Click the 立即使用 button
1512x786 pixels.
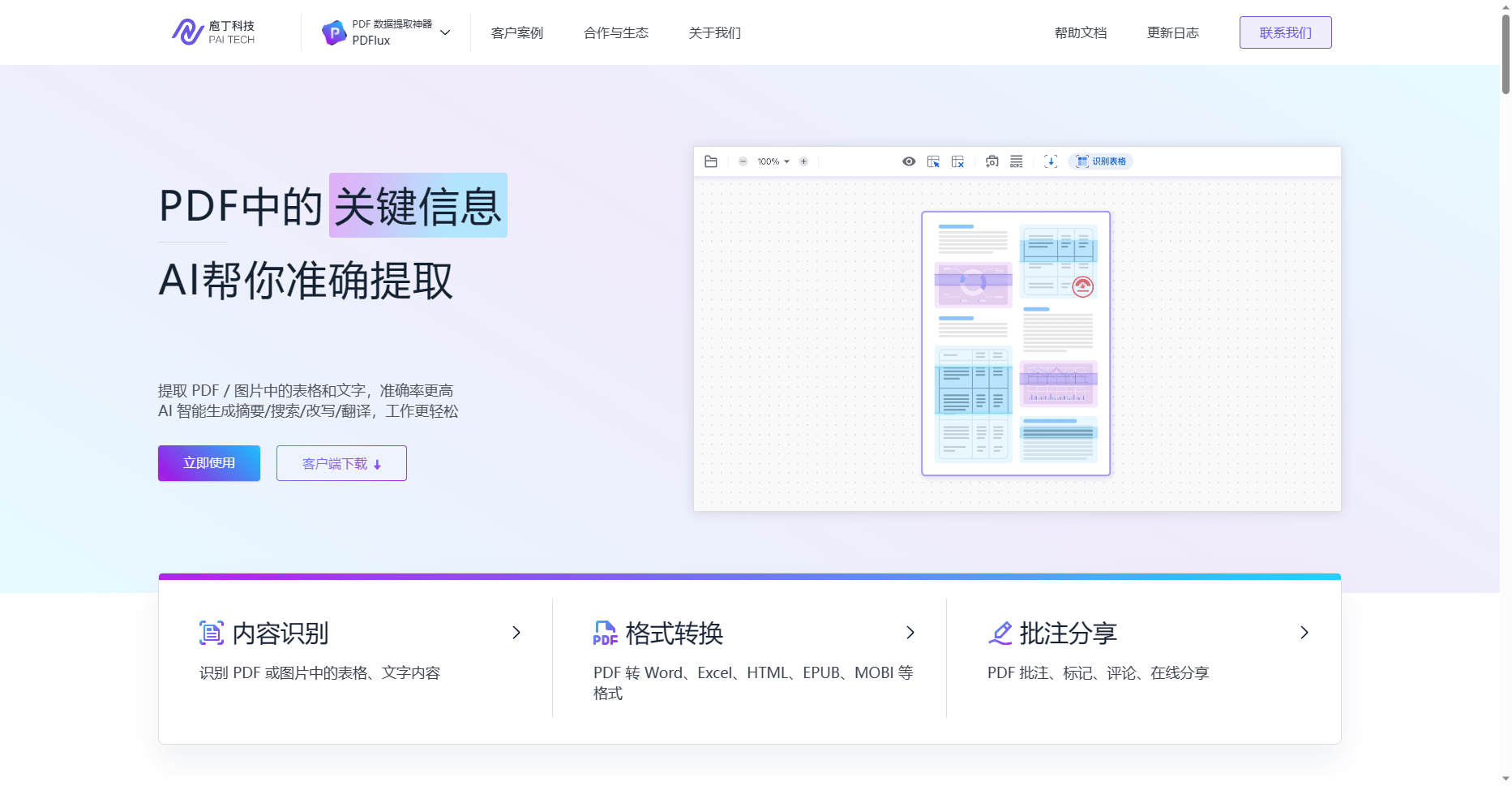(x=209, y=463)
